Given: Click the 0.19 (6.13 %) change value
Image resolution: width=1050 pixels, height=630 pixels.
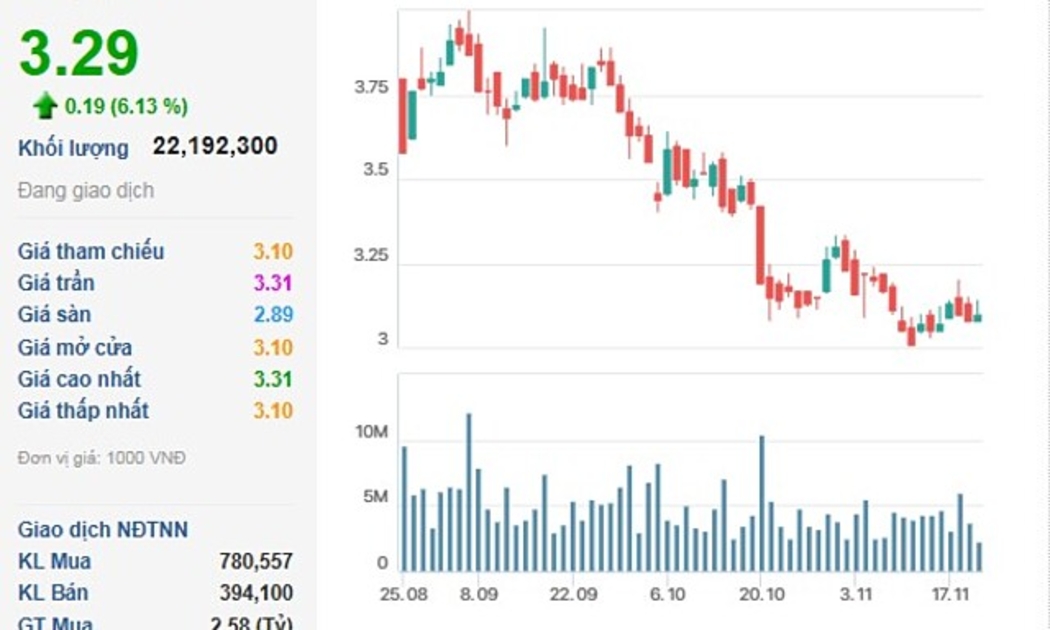Looking at the screenshot, I should [126, 106].
